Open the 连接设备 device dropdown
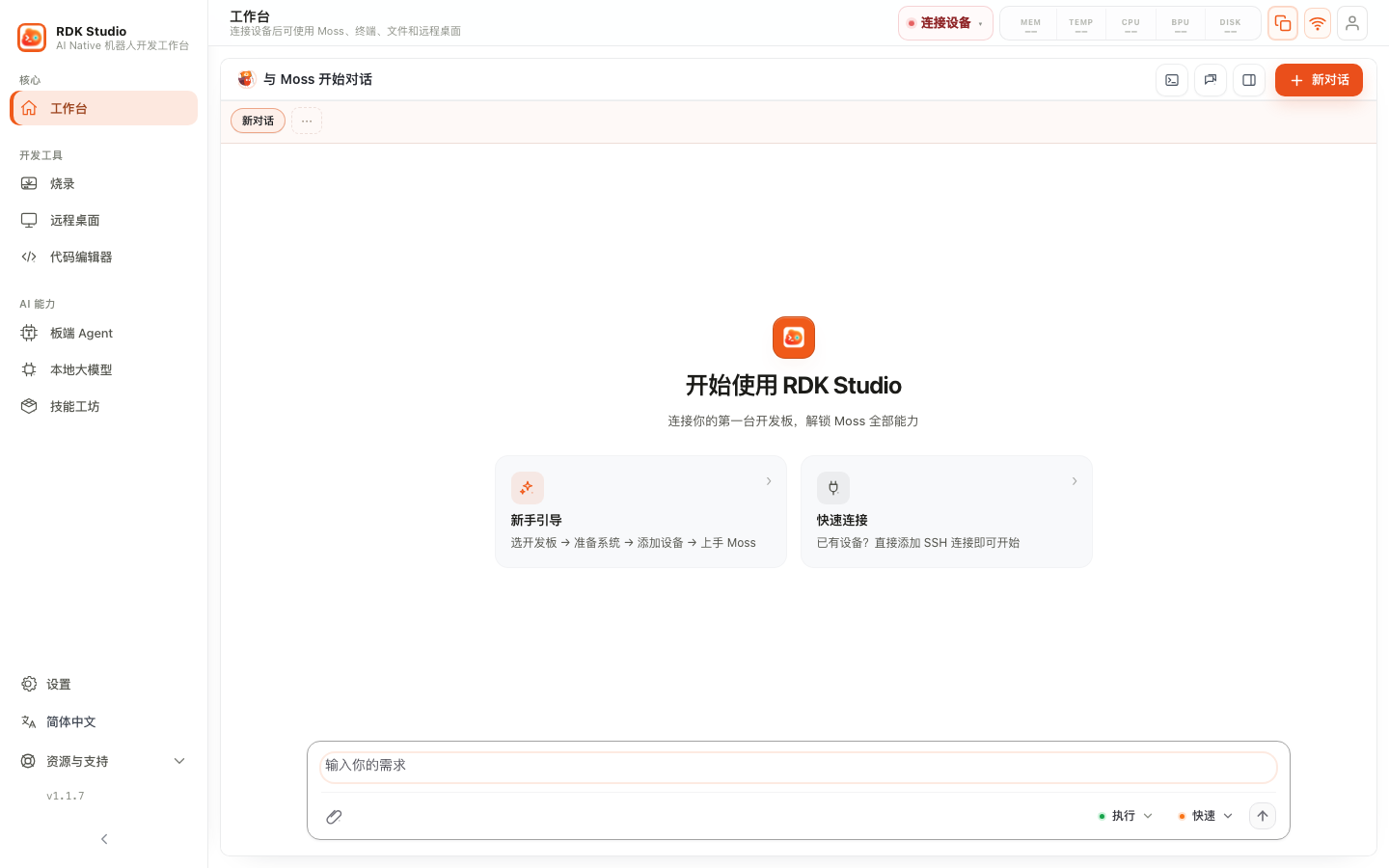The height and width of the screenshot is (868, 1389). (x=945, y=23)
